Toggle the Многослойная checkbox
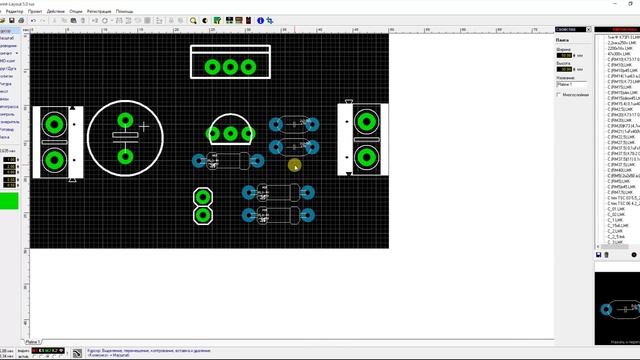The height and width of the screenshot is (360, 640). pos(559,95)
